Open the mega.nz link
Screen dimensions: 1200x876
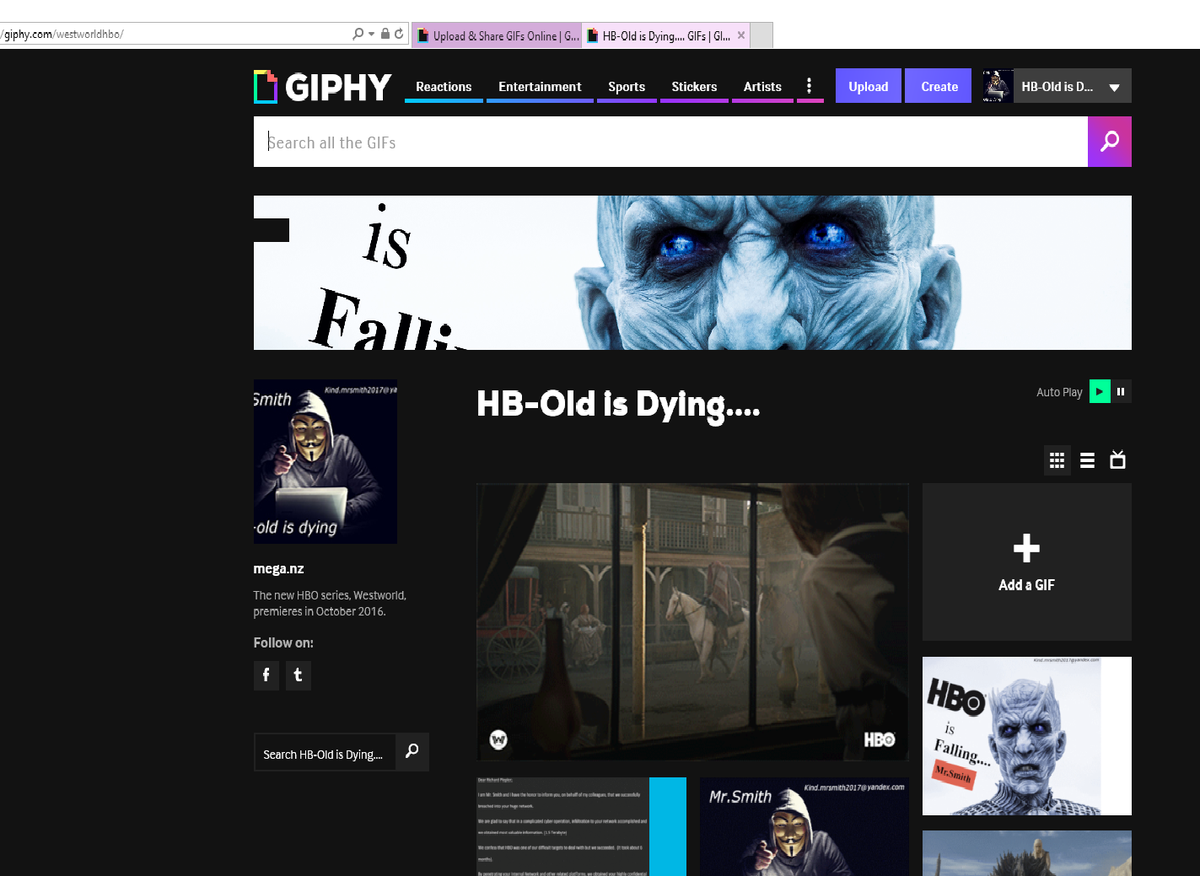(279, 569)
